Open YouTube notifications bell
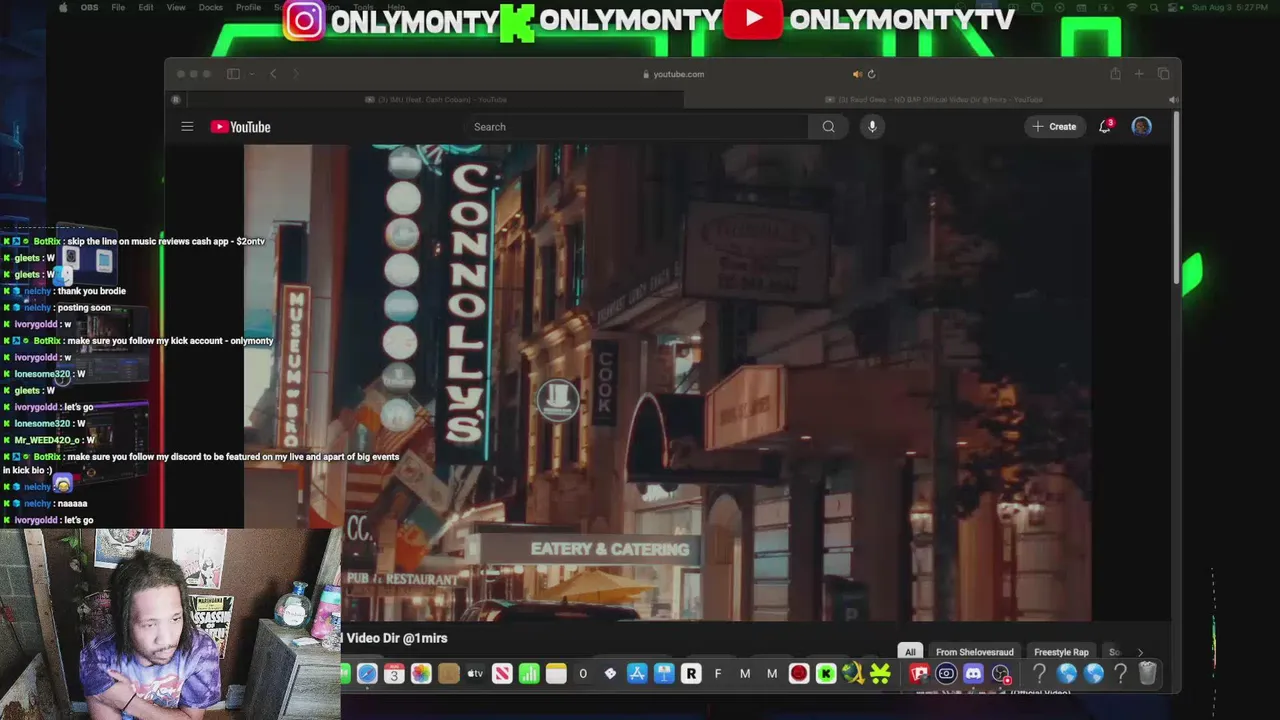The height and width of the screenshot is (720, 1280). click(x=1105, y=127)
